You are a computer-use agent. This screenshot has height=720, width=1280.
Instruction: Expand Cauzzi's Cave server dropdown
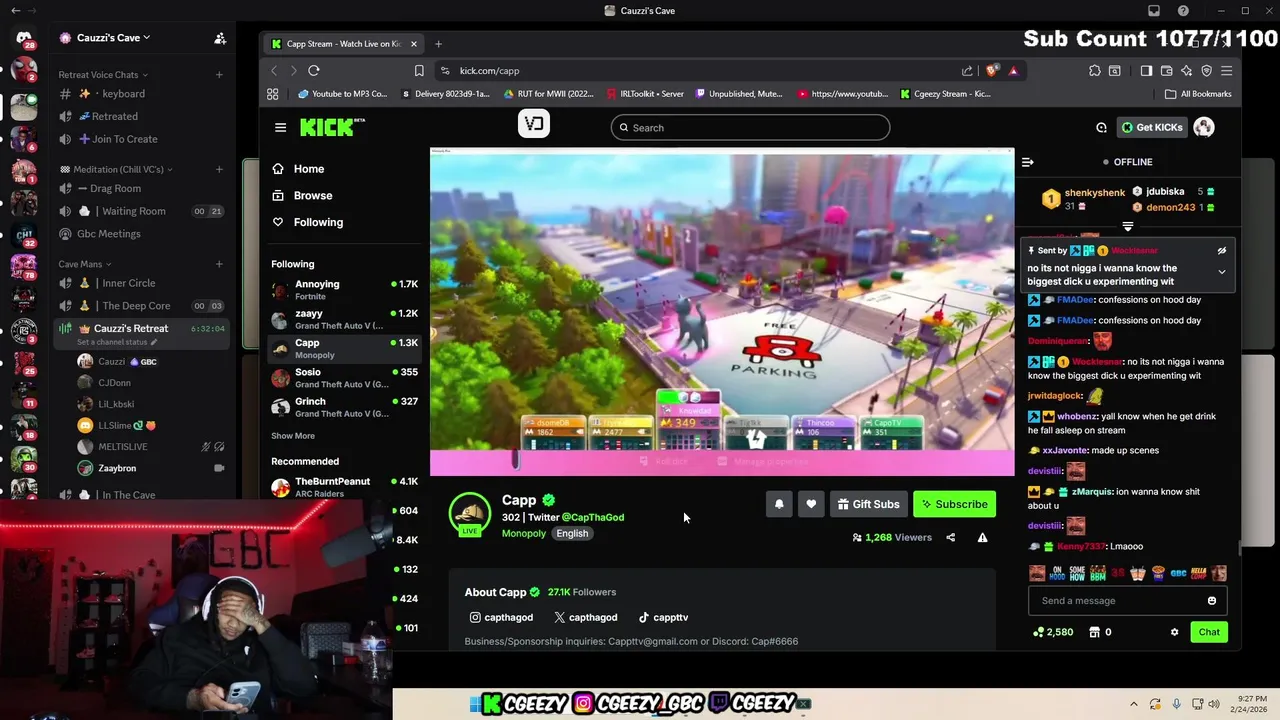click(x=114, y=38)
